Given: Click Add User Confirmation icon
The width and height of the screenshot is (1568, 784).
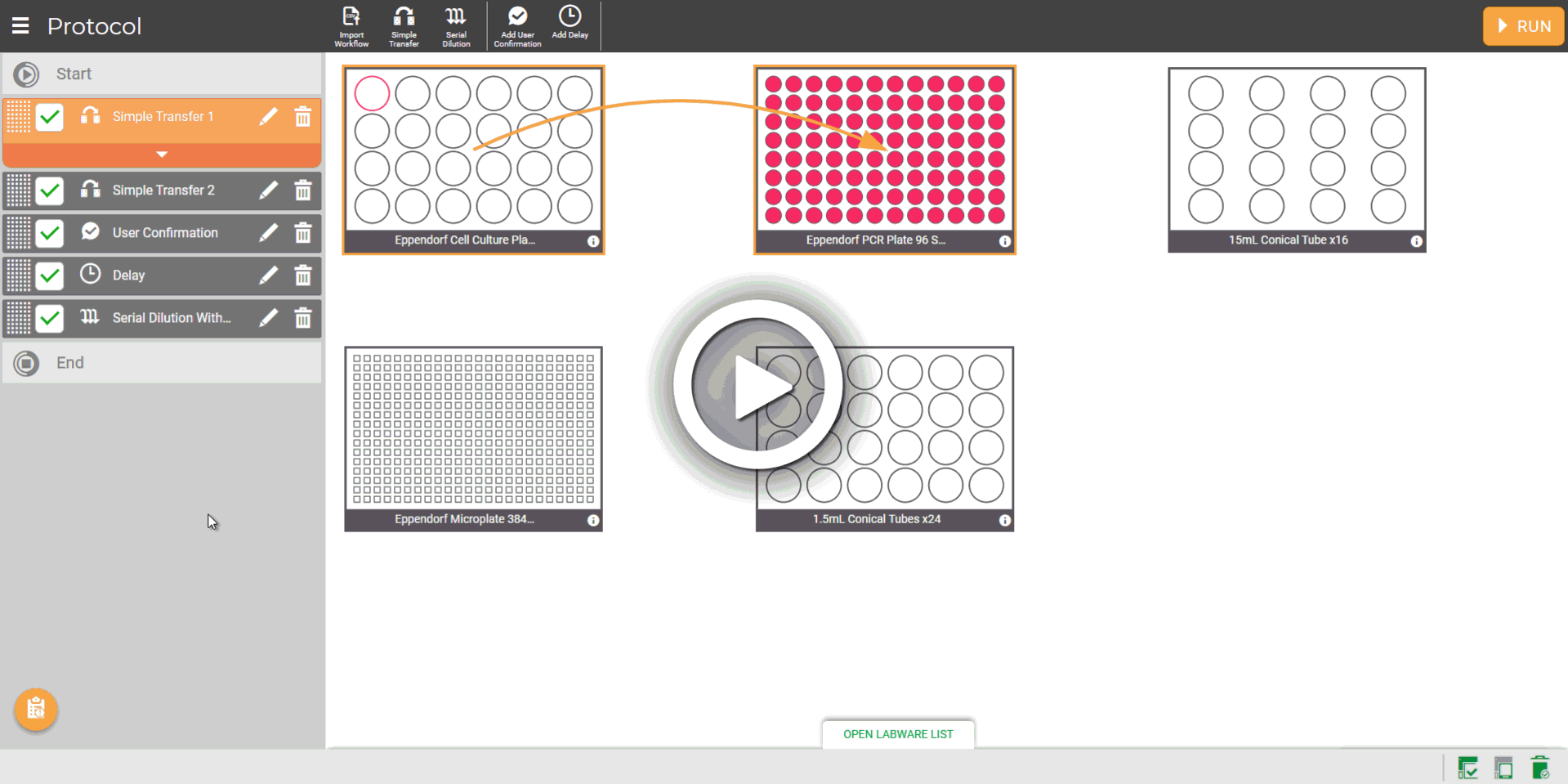Looking at the screenshot, I should tap(517, 26).
